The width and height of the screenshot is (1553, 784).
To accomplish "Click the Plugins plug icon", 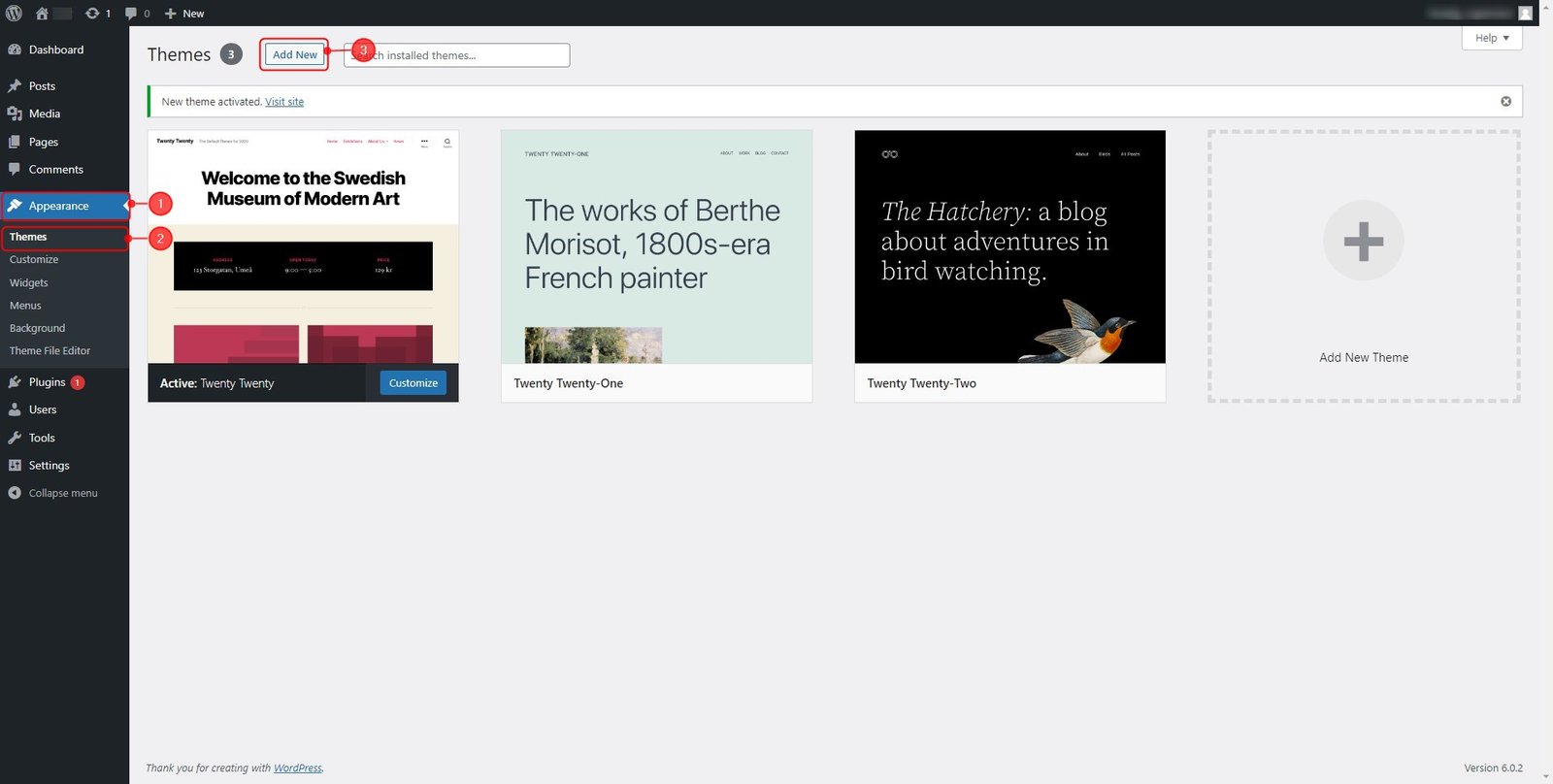I will coord(15,382).
